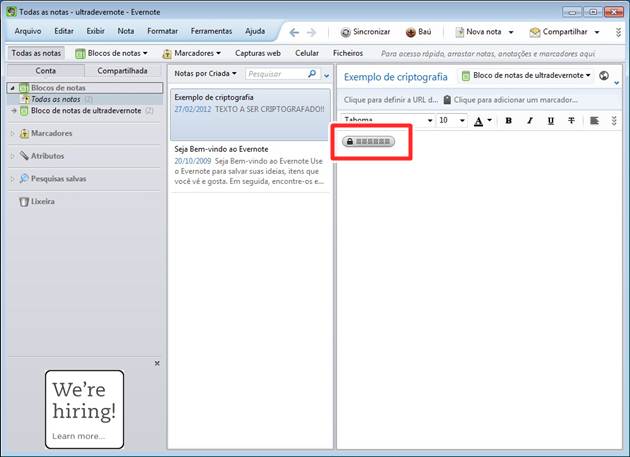Switch to the Conta tab
Viewport: 630px width, 457px height.
[x=46, y=71]
